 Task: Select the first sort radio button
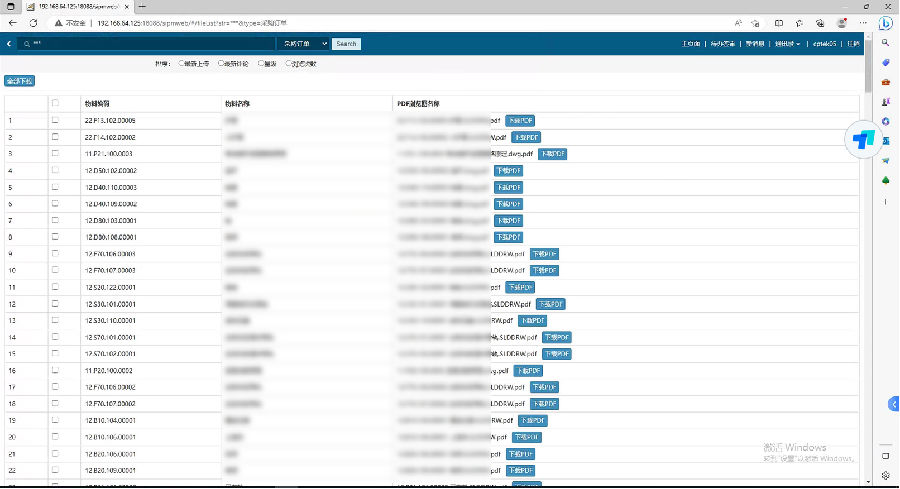(181, 63)
